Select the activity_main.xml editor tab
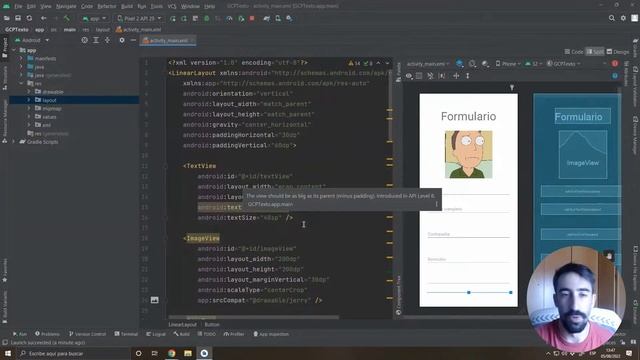The height and width of the screenshot is (360, 640). 168,40
